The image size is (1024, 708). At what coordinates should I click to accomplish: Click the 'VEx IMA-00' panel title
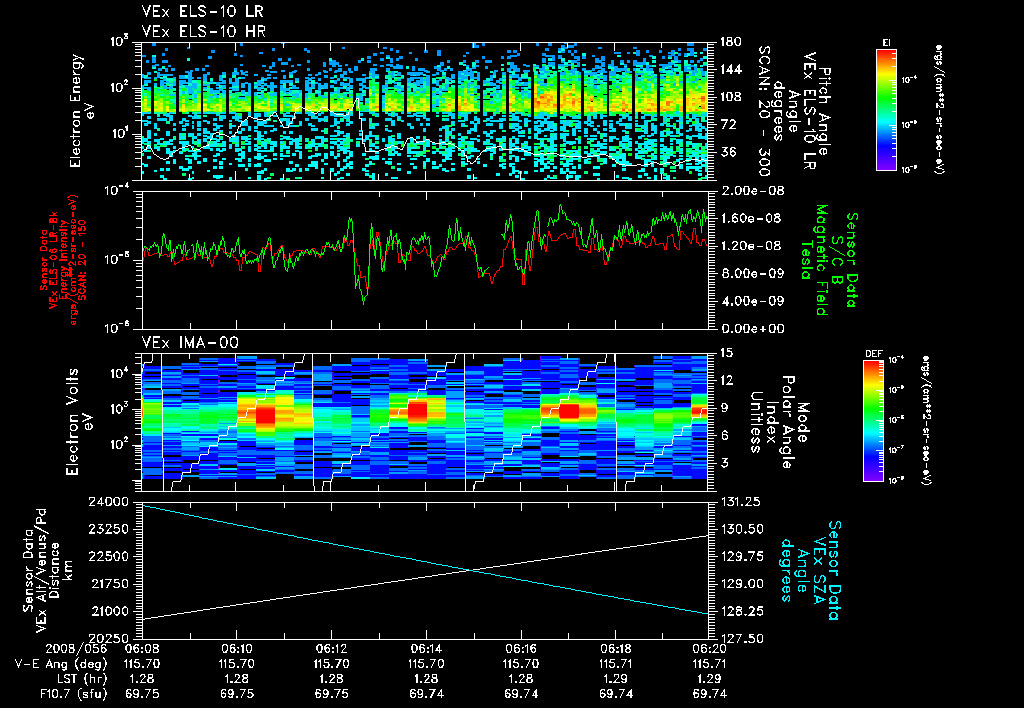click(190, 342)
